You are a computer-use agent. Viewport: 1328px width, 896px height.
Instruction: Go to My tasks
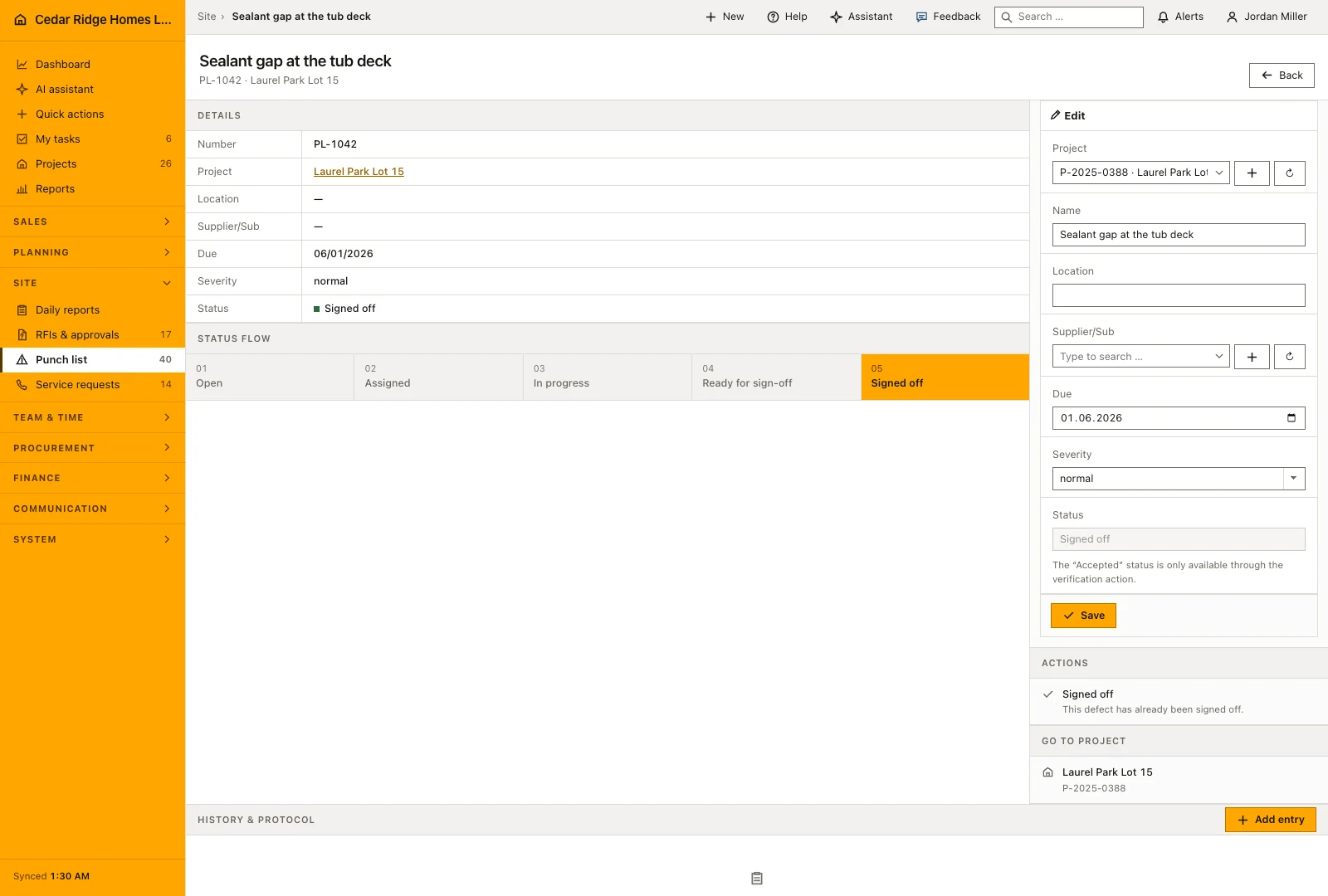tap(92, 139)
